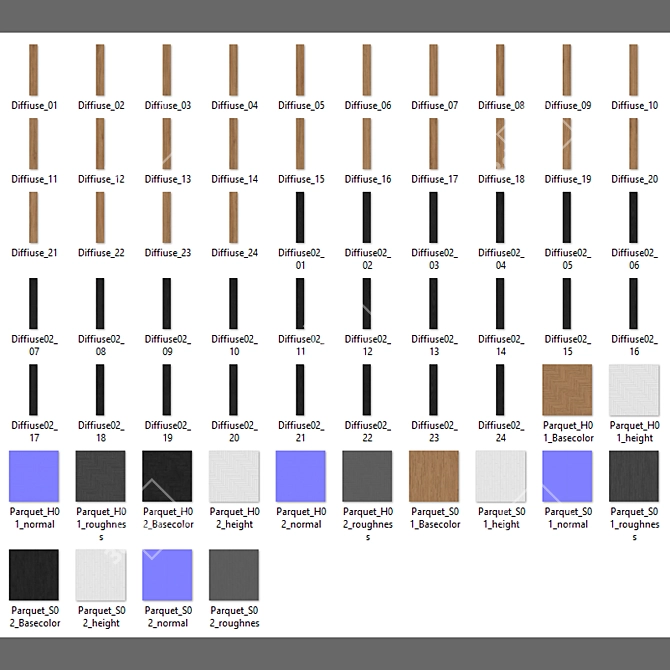Click the Diffiuse_10 file thumbnail

coord(634,70)
